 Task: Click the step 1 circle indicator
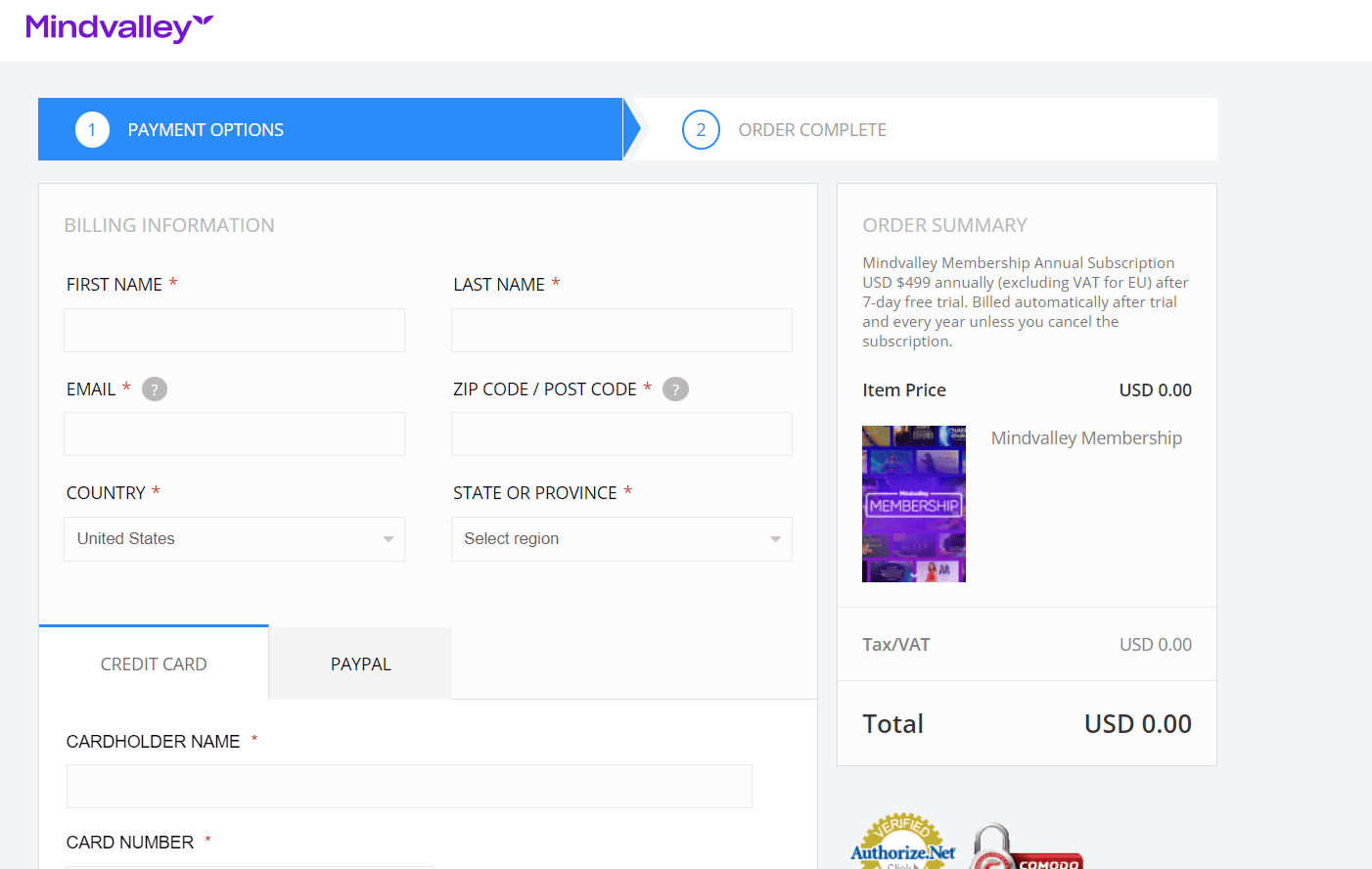tap(92, 128)
